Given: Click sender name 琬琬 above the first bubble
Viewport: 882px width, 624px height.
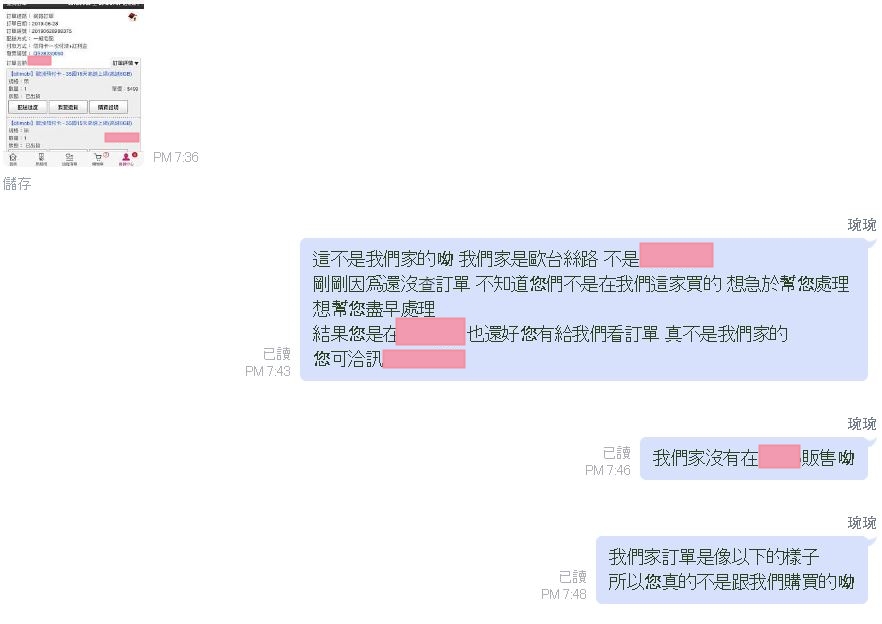Looking at the screenshot, I should (862, 225).
